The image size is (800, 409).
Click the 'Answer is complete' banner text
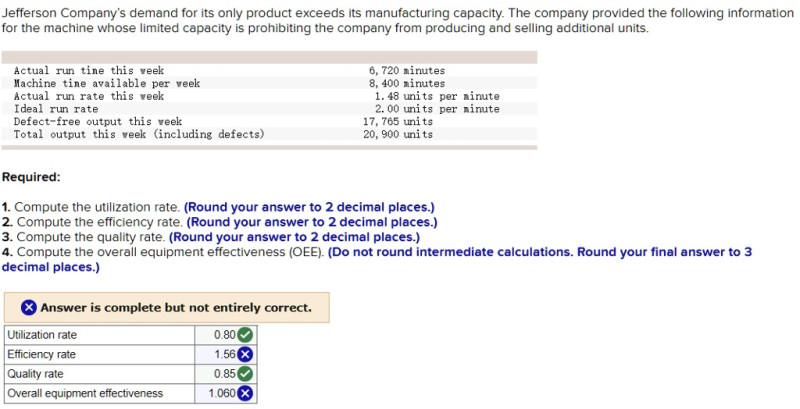pos(176,308)
